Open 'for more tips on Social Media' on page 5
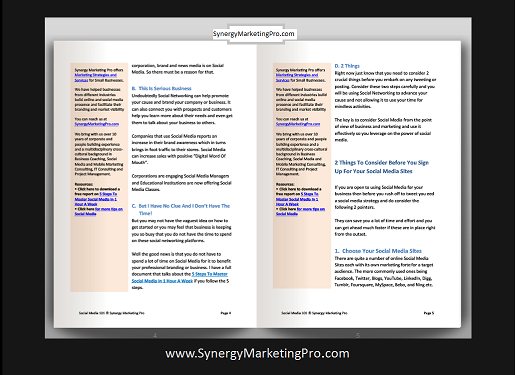The width and height of the screenshot is (515, 375). 300,211
